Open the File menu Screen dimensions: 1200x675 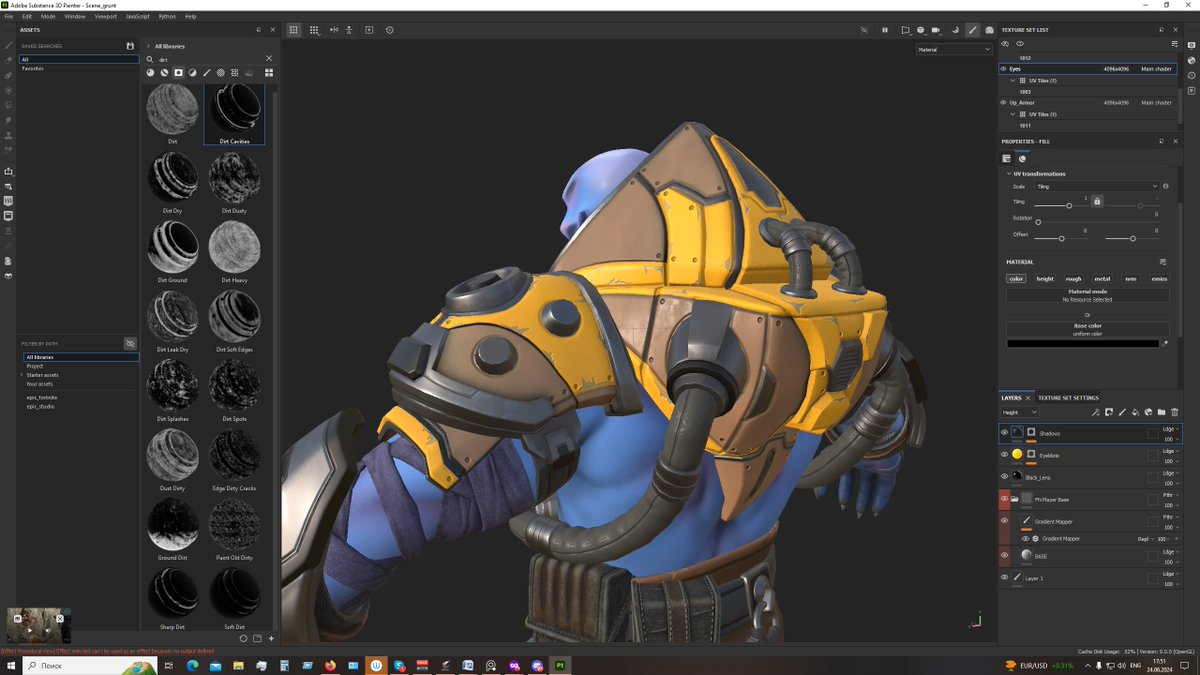8,16
